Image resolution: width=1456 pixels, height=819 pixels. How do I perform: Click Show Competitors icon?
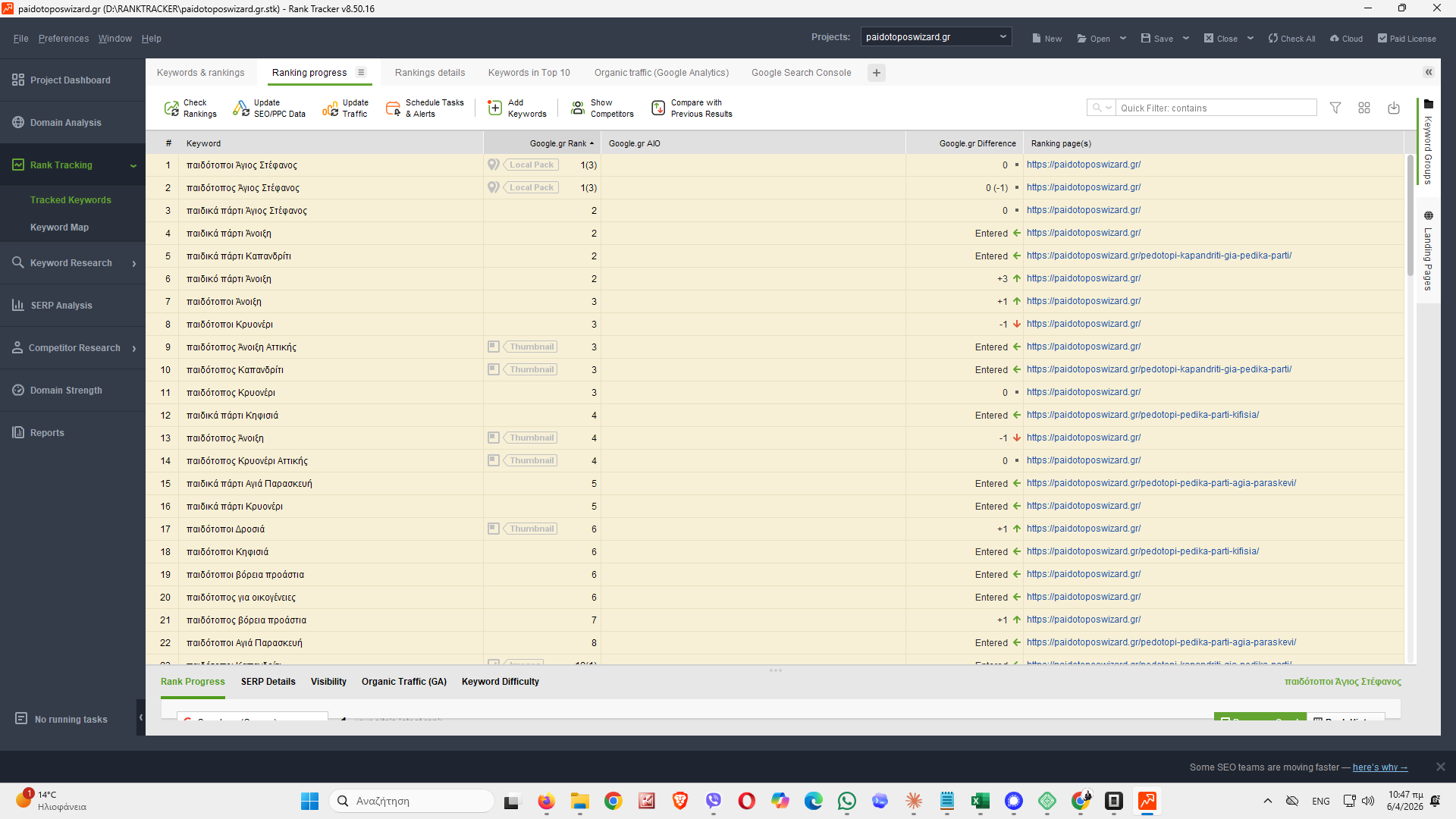click(578, 108)
